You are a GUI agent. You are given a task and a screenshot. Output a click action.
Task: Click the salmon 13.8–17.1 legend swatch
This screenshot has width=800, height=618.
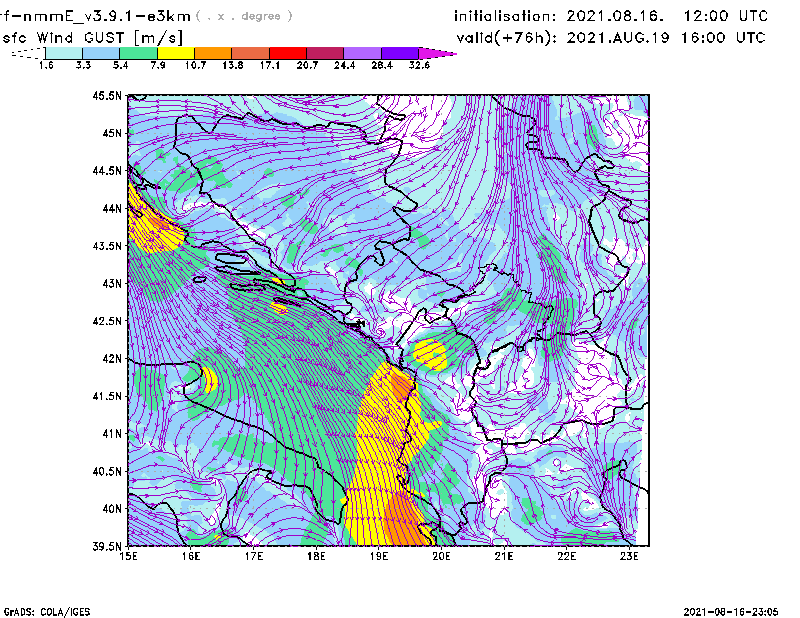pos(251,53)
